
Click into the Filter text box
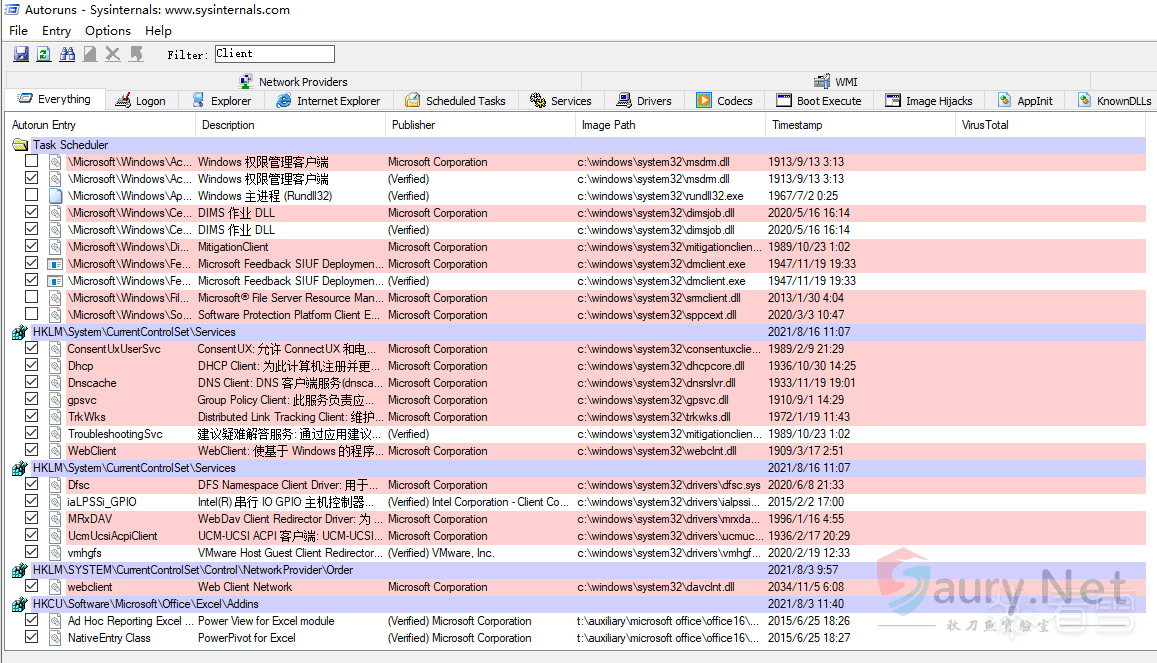(x=274, y=54)
